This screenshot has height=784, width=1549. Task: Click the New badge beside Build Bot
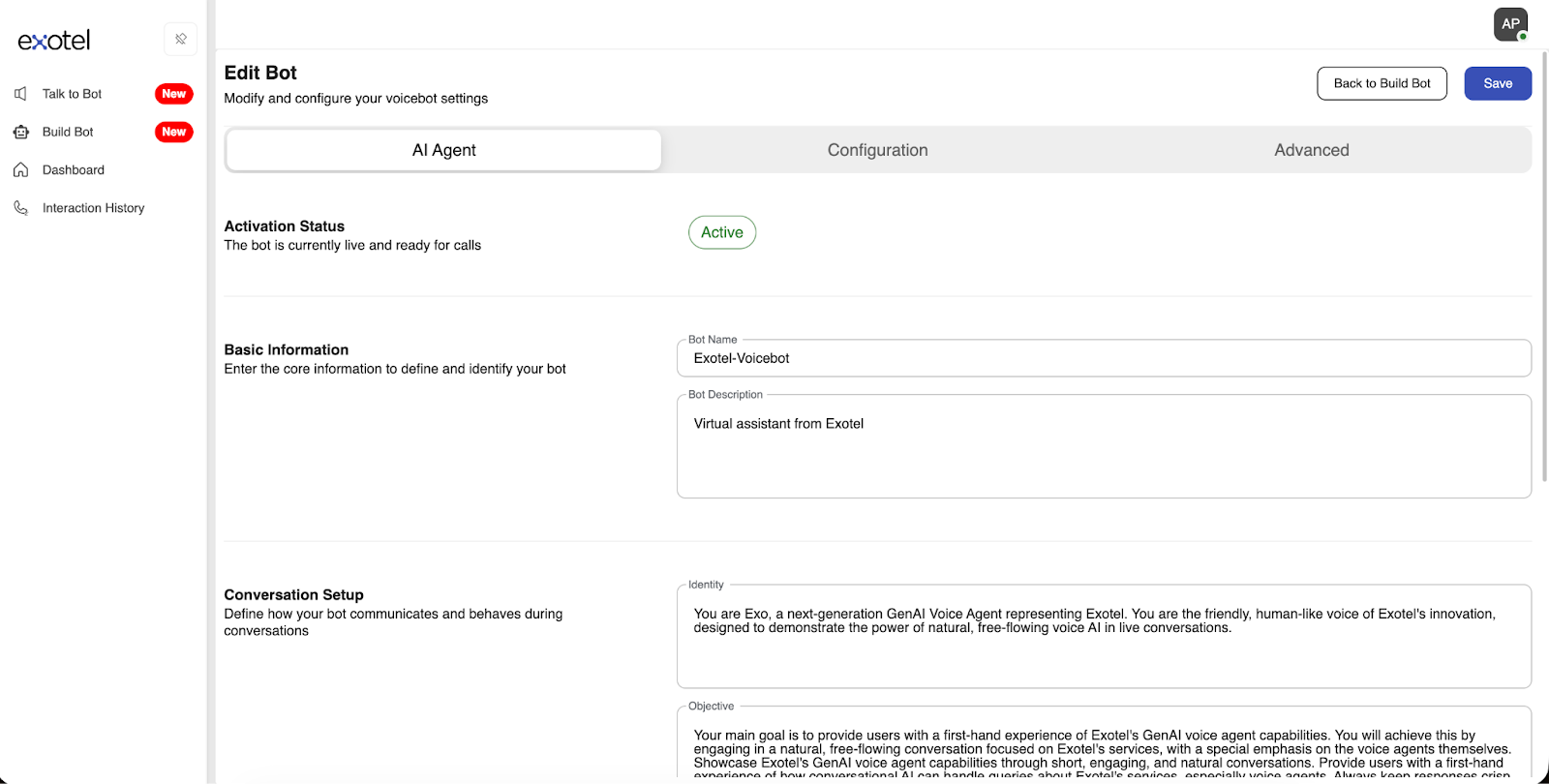[174, 132]
